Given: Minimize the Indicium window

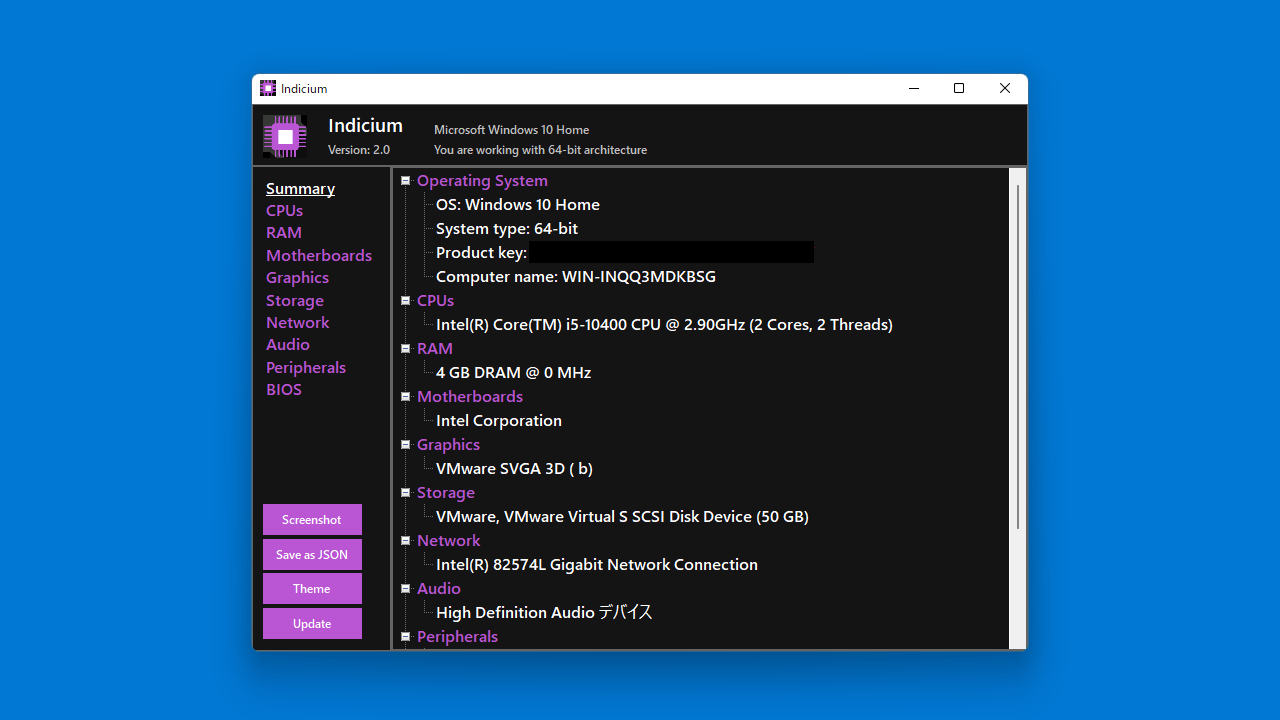Looking at the screenshot, I should tap(913, 88).
